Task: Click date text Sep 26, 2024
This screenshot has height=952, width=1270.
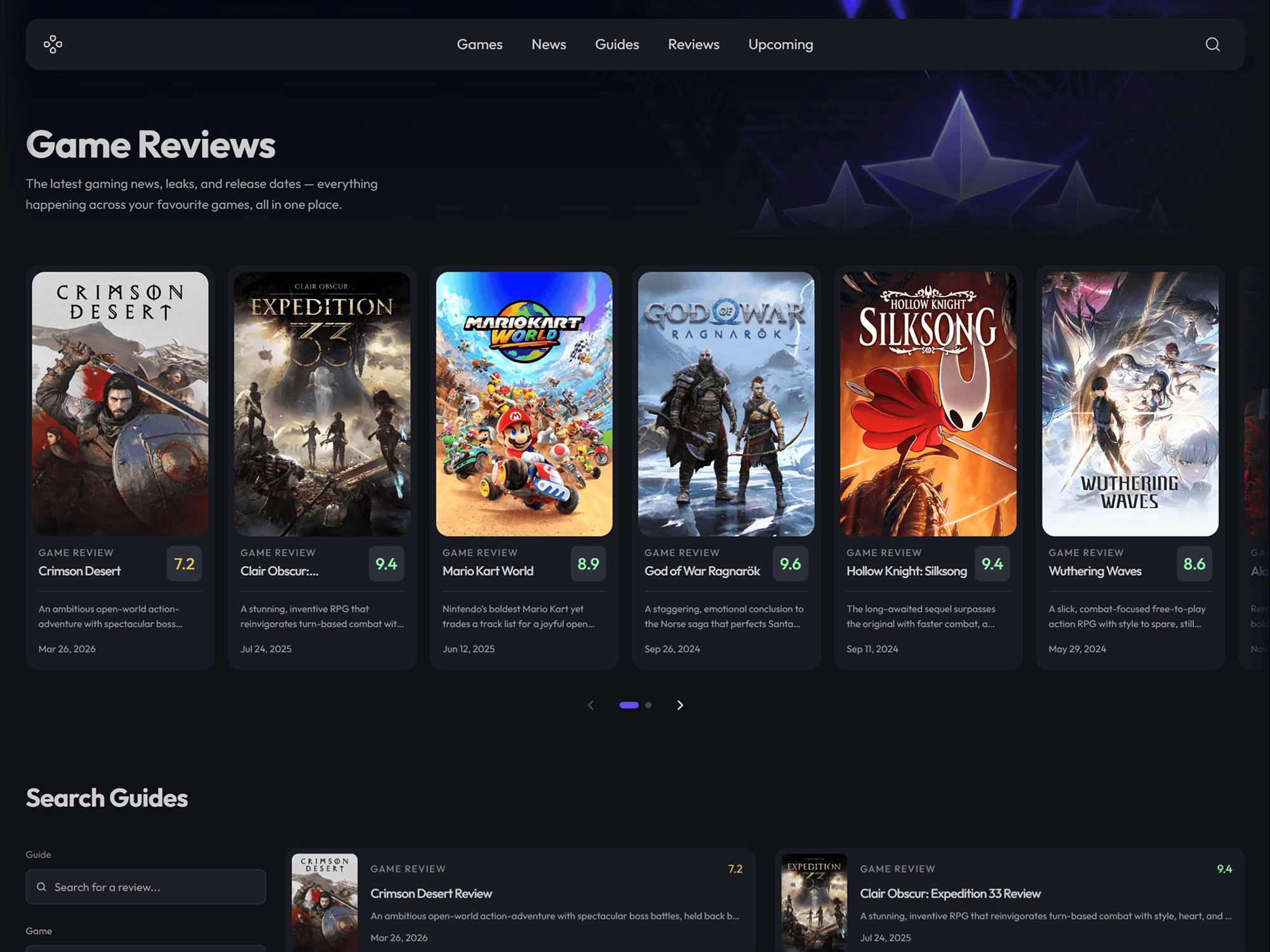Action: pyautogui.click(x=672, y=649)
